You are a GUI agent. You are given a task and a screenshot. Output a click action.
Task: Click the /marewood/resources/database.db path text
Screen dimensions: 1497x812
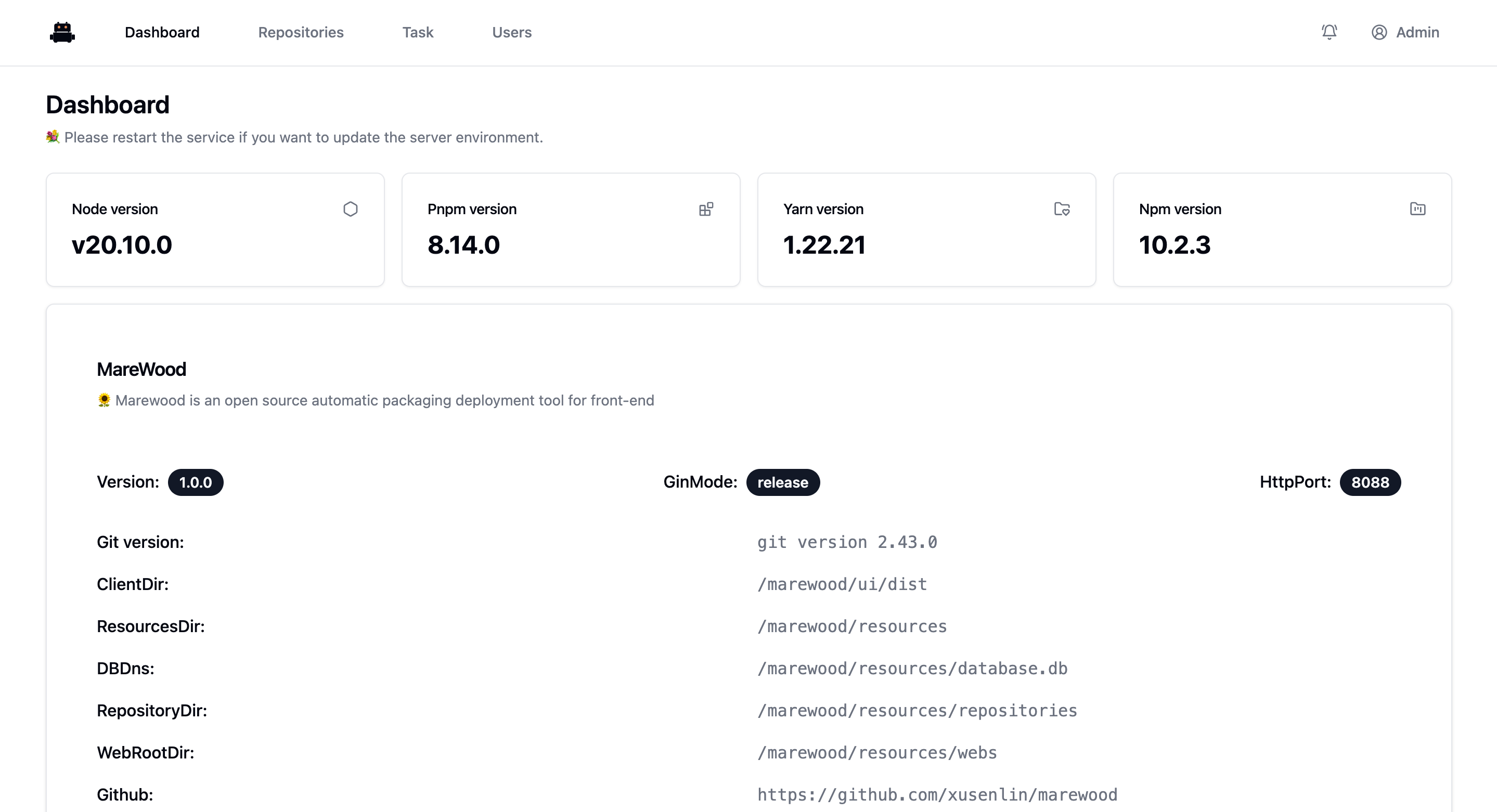(x=912, y=669)
